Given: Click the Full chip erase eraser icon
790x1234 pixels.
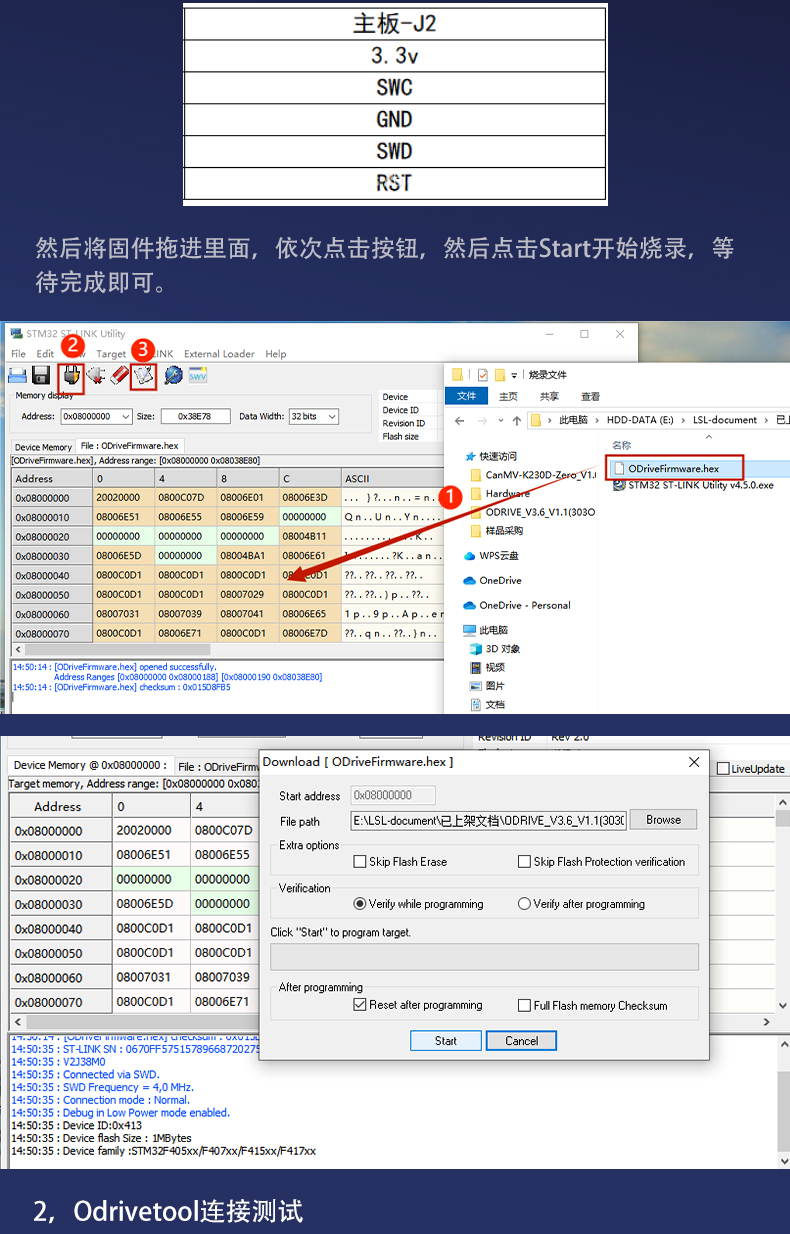Looking at the screenshot, I should point(120,375).
